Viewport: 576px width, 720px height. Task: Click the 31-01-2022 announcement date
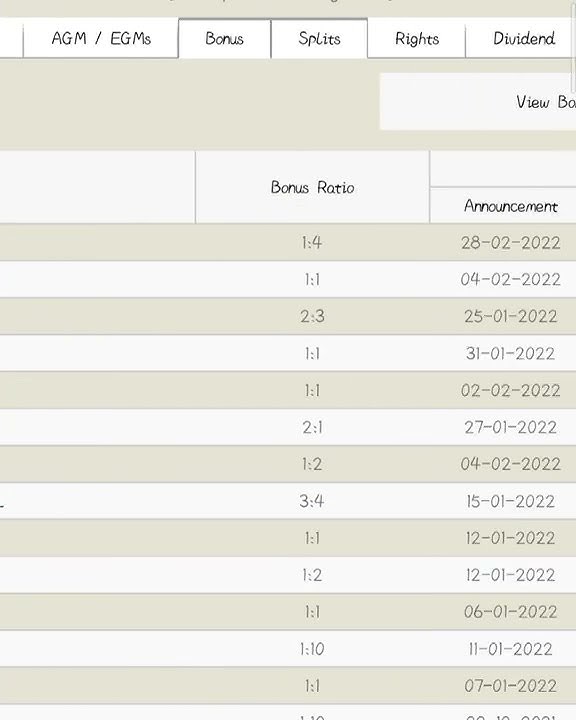pos(510,353)
